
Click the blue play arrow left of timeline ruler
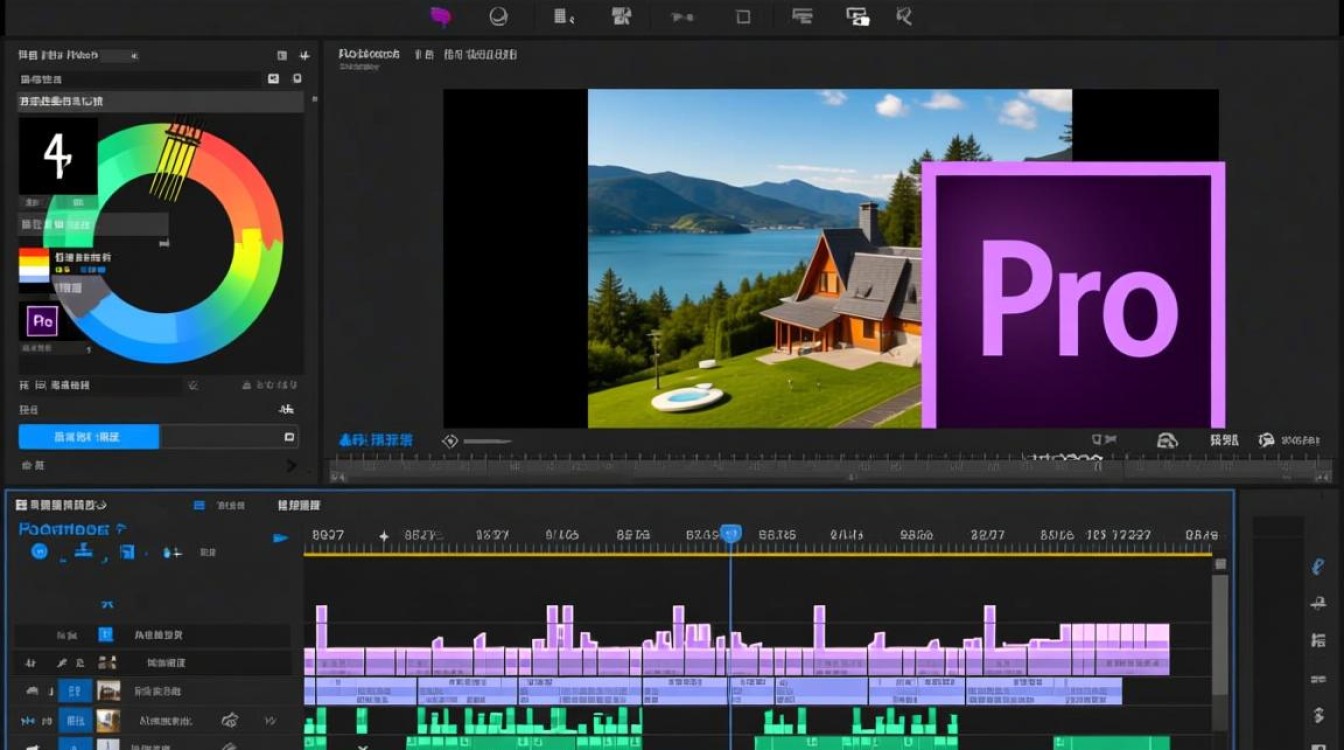point(280,538)
